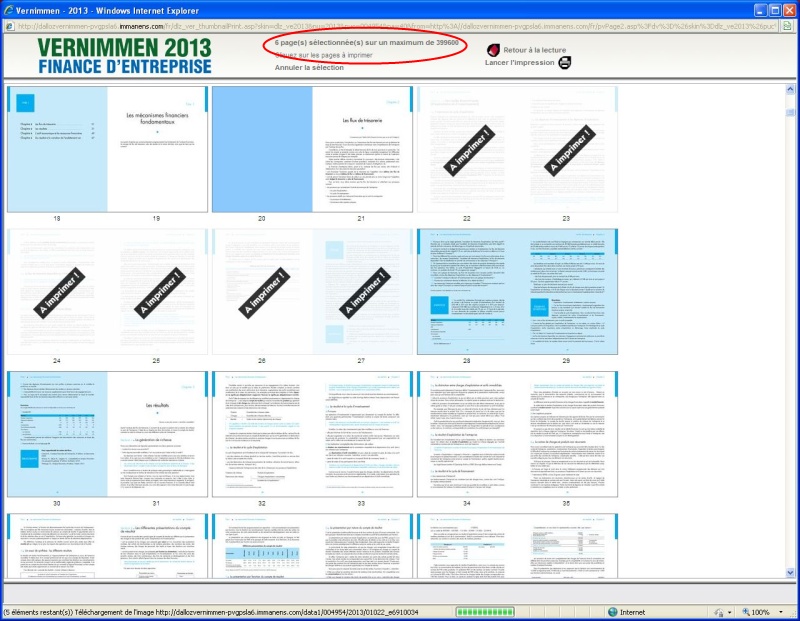The width and height of the screenshot is (800, 621).
Task: Click the zoom magnifier icon in status bar
Action: pyautogui.click(x=745, y=612)
